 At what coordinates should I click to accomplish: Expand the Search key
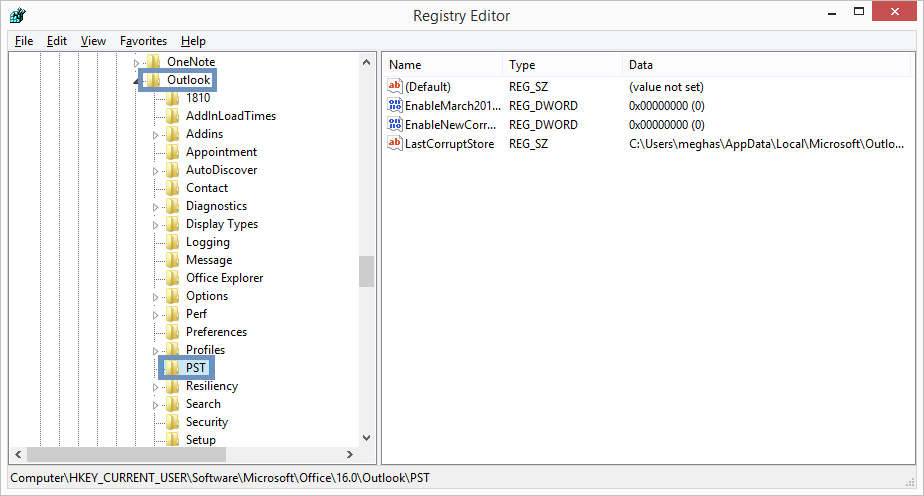click(156, 405)
